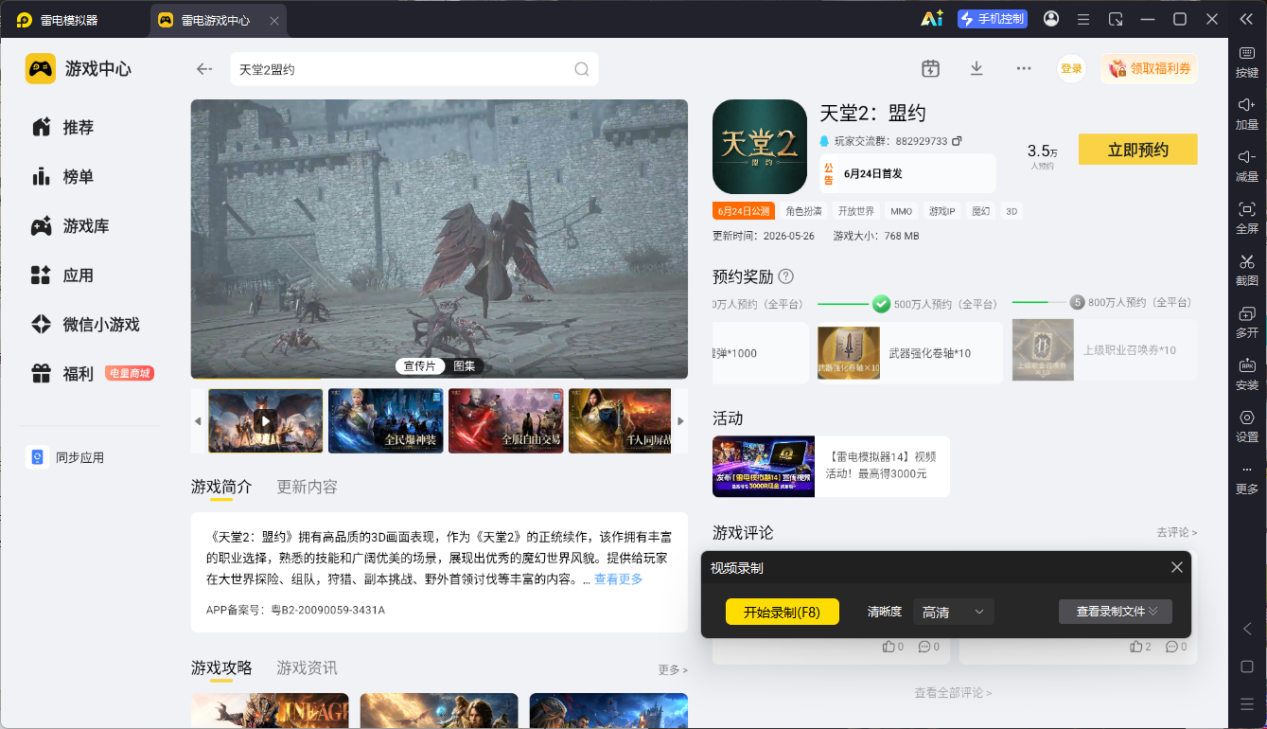Click 领取福利券 coupon button
Image resolution: width=1267 pixels, height=729 pixels.
coord(1149,68)
